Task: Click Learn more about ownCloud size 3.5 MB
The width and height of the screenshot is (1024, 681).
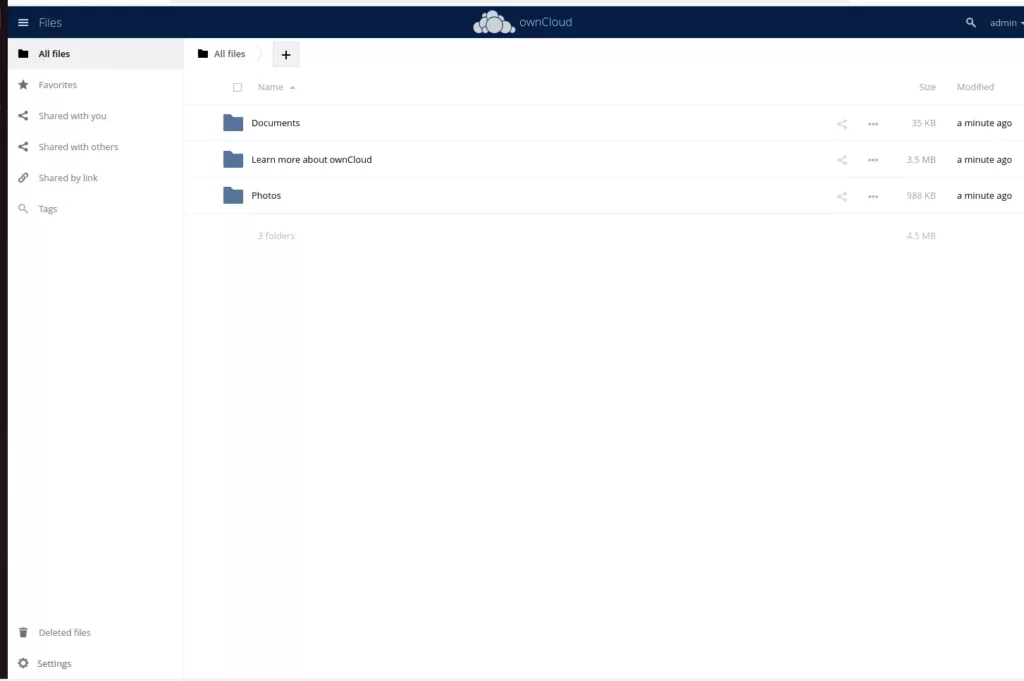Action: [921, 159]
